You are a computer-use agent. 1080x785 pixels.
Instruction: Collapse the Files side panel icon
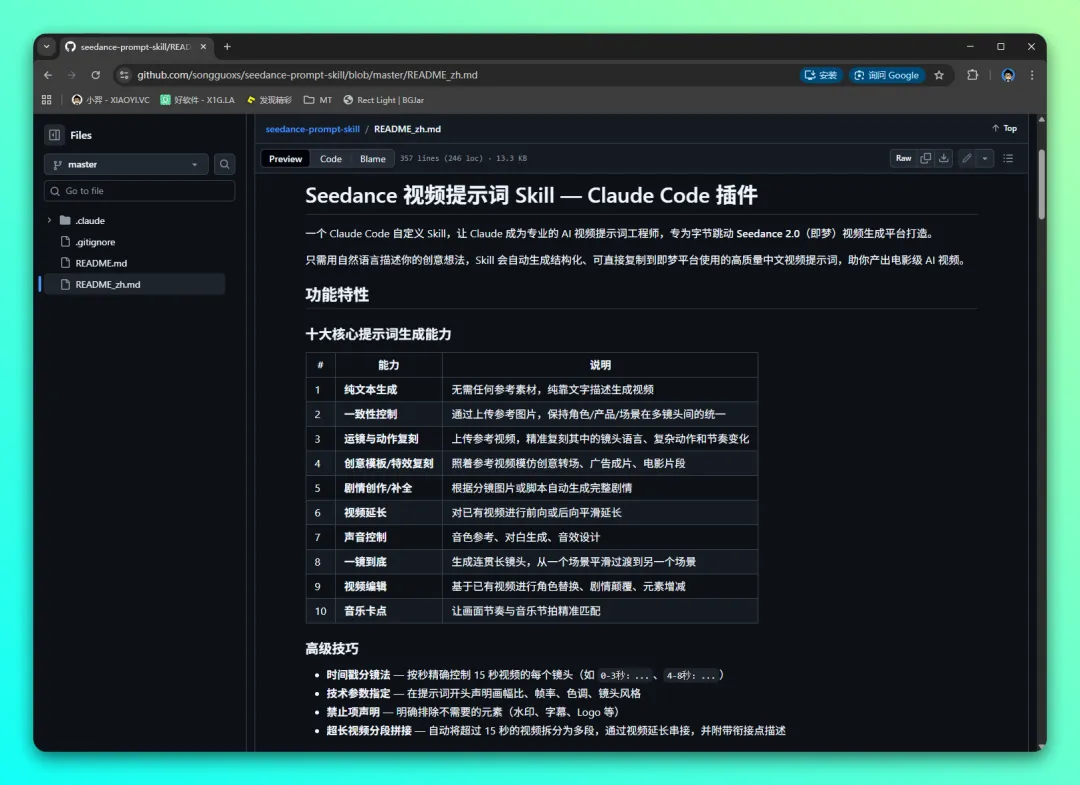tap(54, 135)
